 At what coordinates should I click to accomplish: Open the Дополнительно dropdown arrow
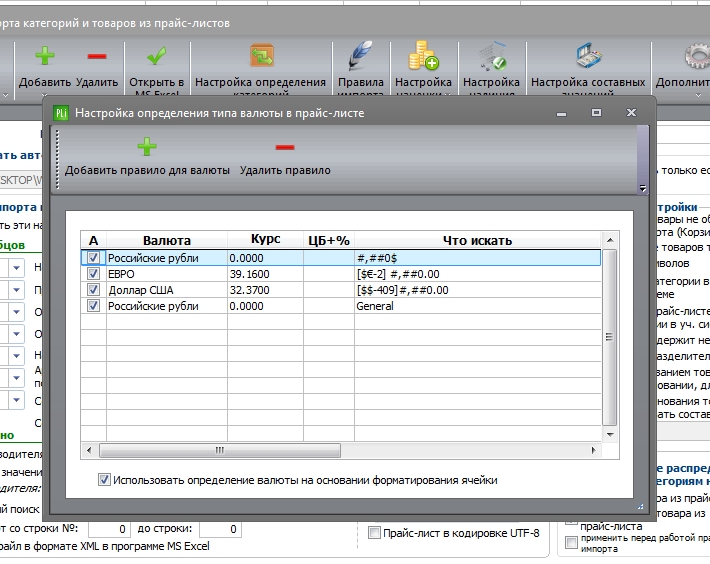(x=698, y=95)
